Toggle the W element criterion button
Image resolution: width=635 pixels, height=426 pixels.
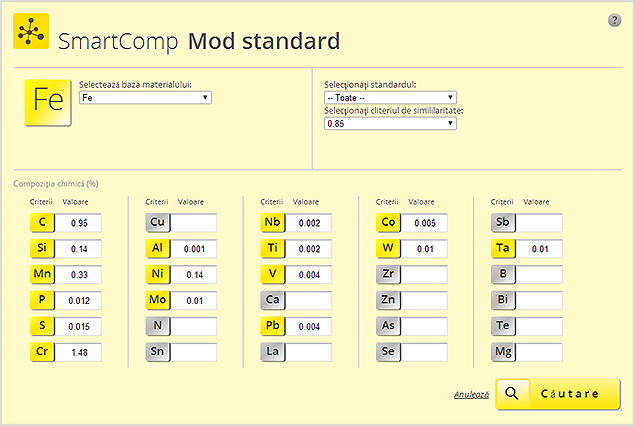pyautogui.click(x=388, y=249)
